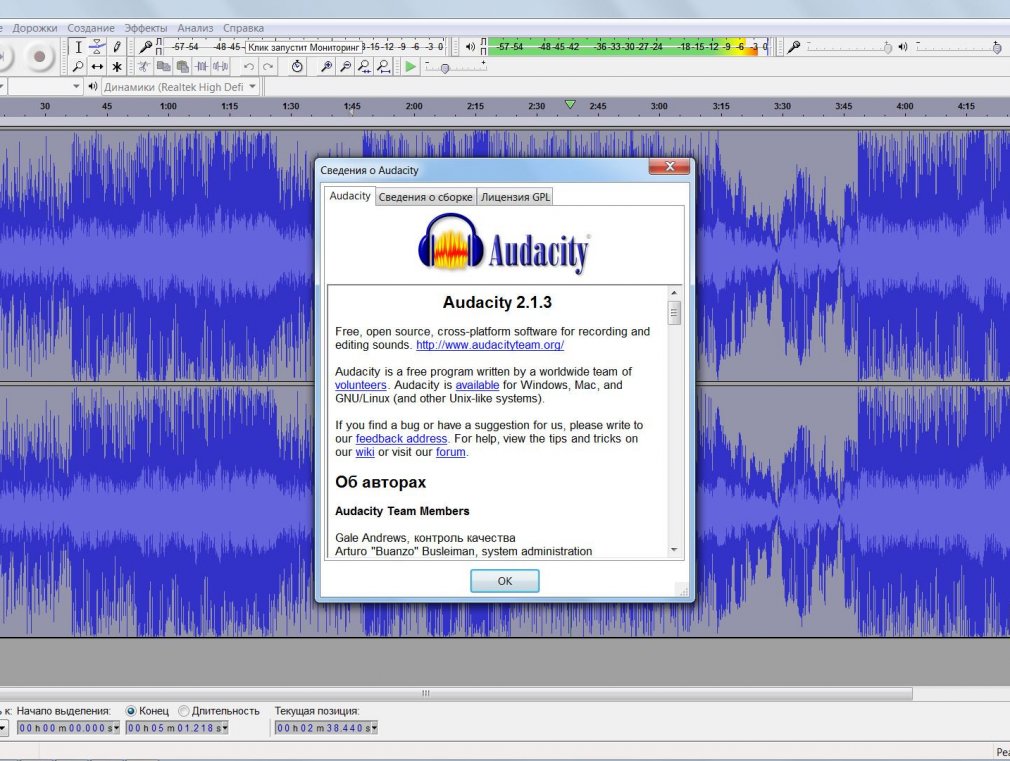Click the recording level meter to start monitoring
This screenshot has height=761, width=1010.
click(x=305, y=46)
